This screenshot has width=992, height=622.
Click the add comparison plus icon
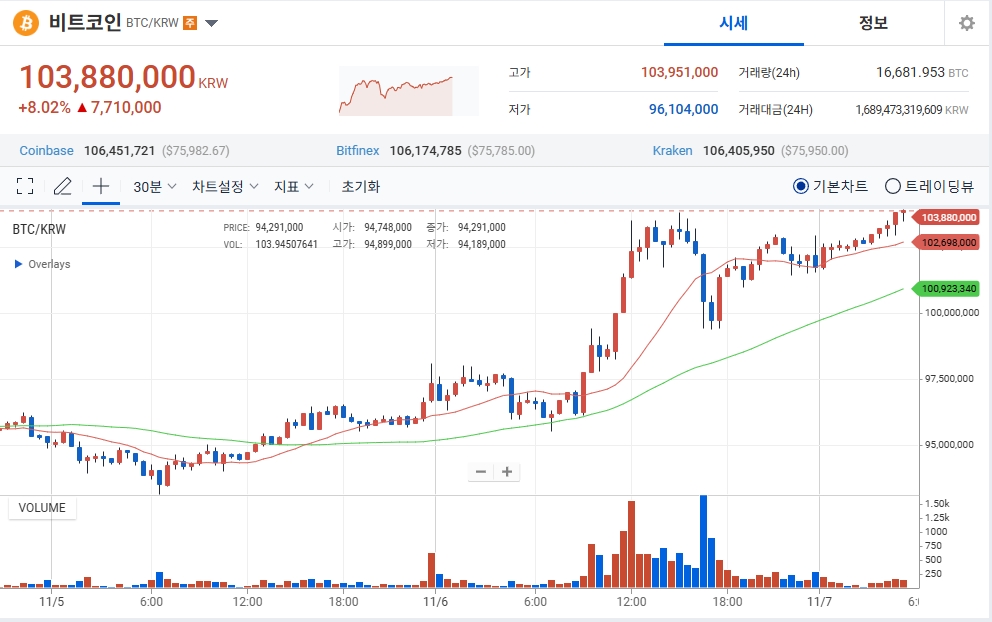click(100, 185)
